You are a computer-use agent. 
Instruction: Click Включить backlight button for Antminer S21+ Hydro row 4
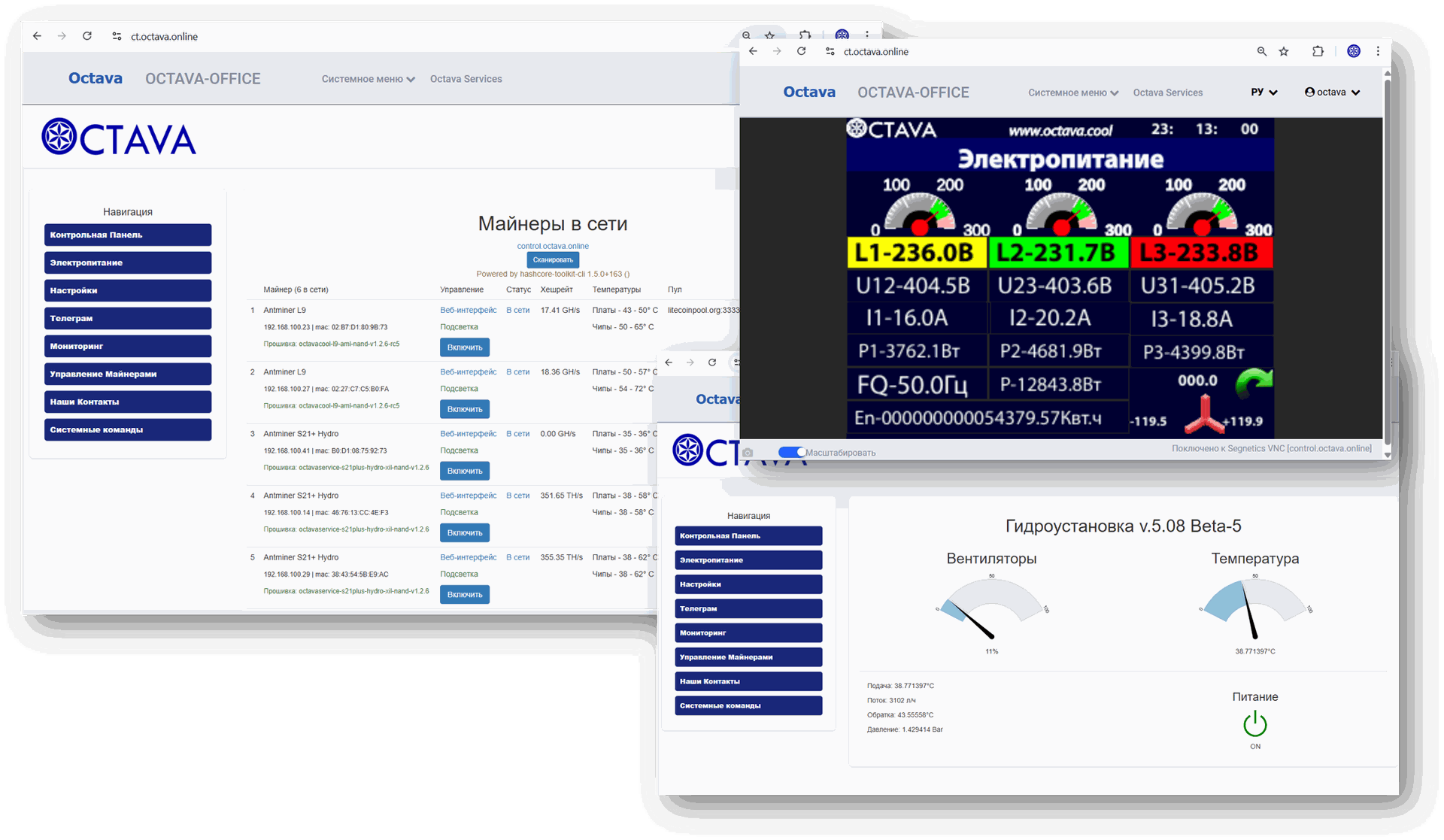click(465, 532)
